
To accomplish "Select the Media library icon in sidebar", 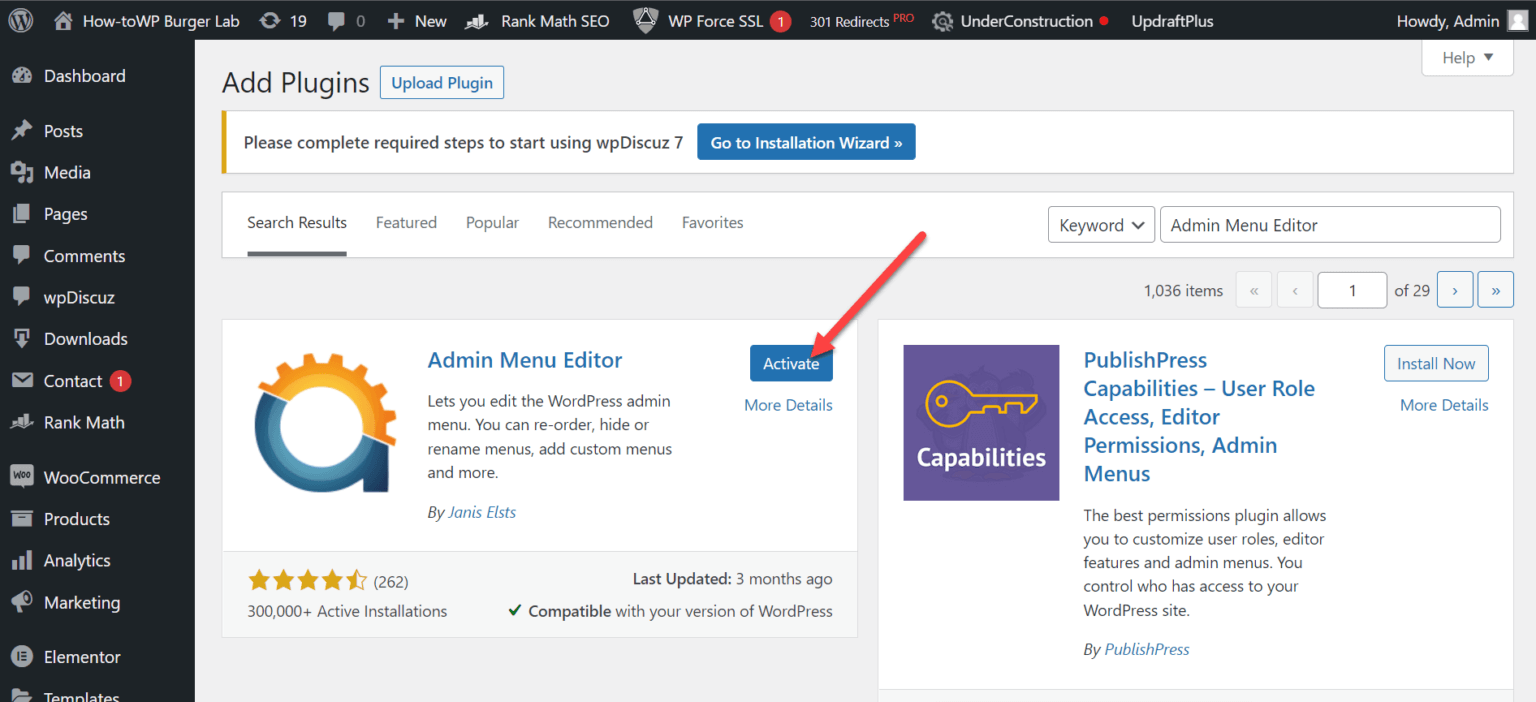I will pos(22,172).
